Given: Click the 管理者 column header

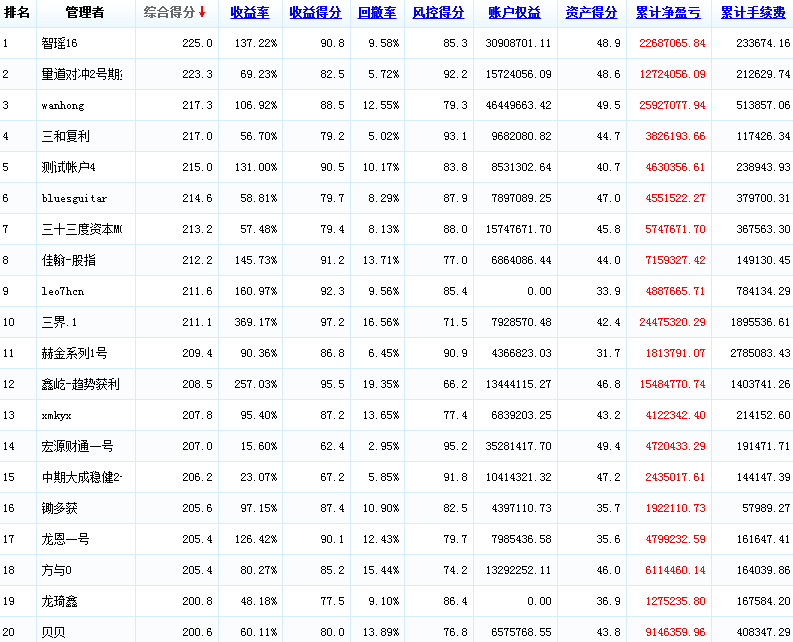Looking at the screenshot, I should [86, 13].
